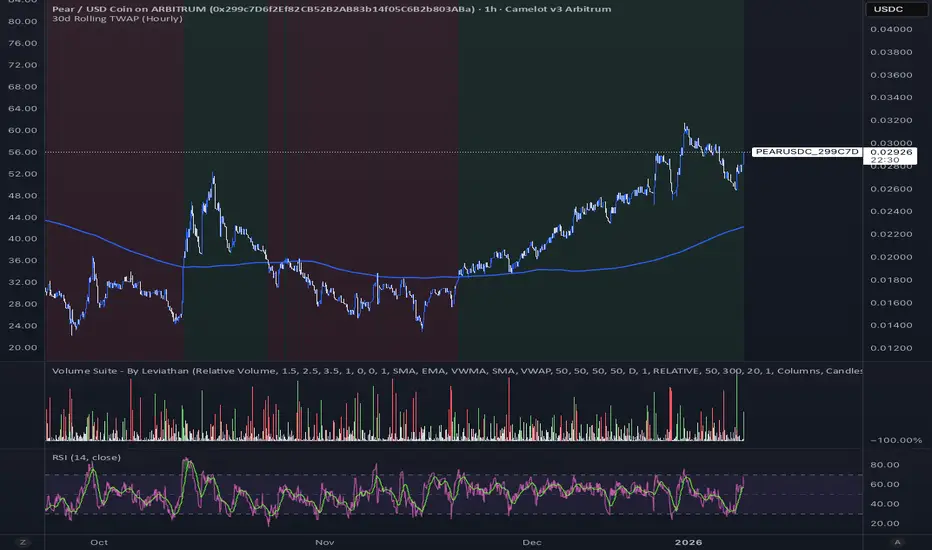932x550 pixels.
Task: Click the Nov label on time axis
Action: coord(325,542)
